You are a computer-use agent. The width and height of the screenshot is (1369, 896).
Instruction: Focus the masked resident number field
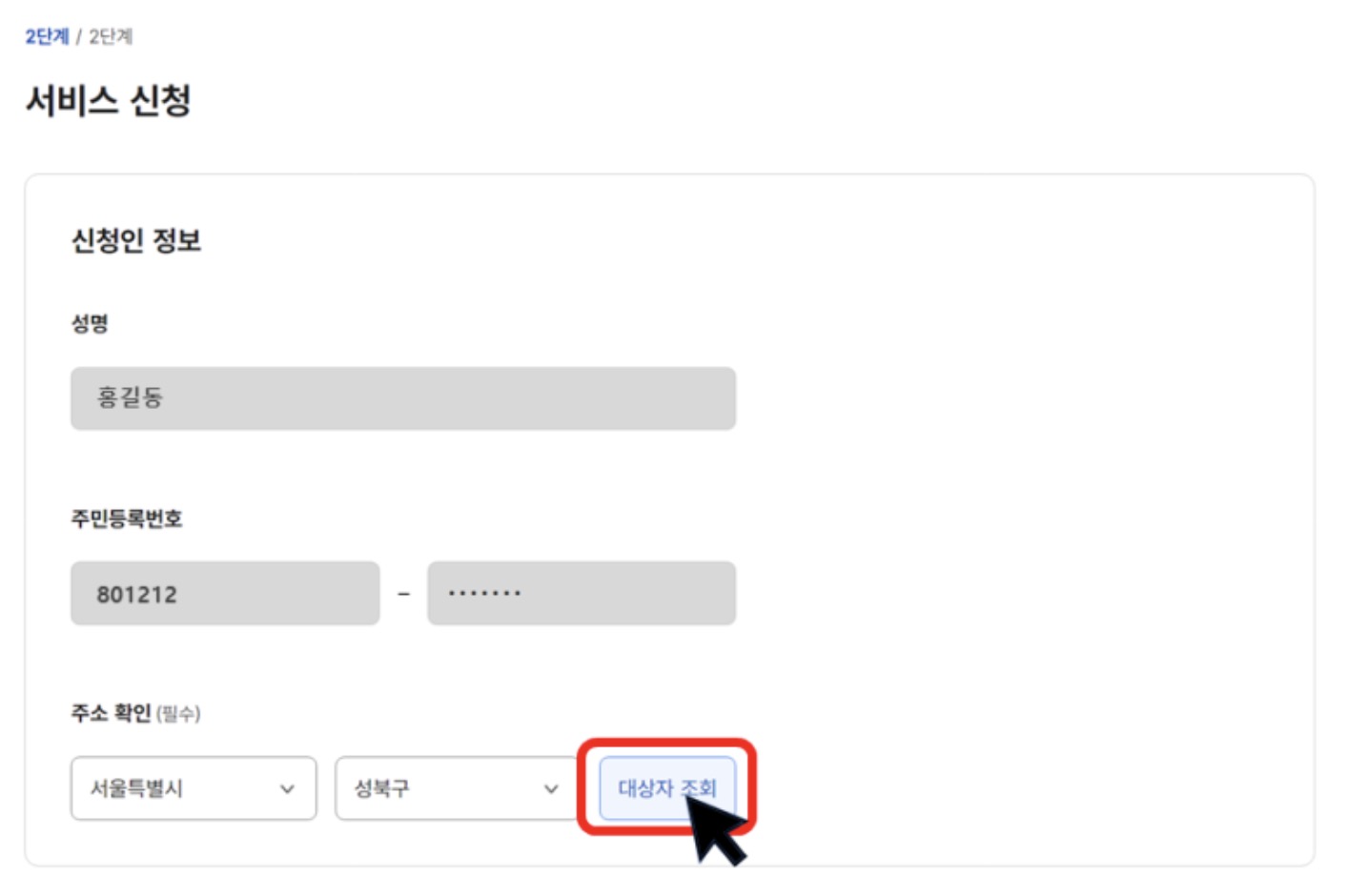(x=582, y=593)
